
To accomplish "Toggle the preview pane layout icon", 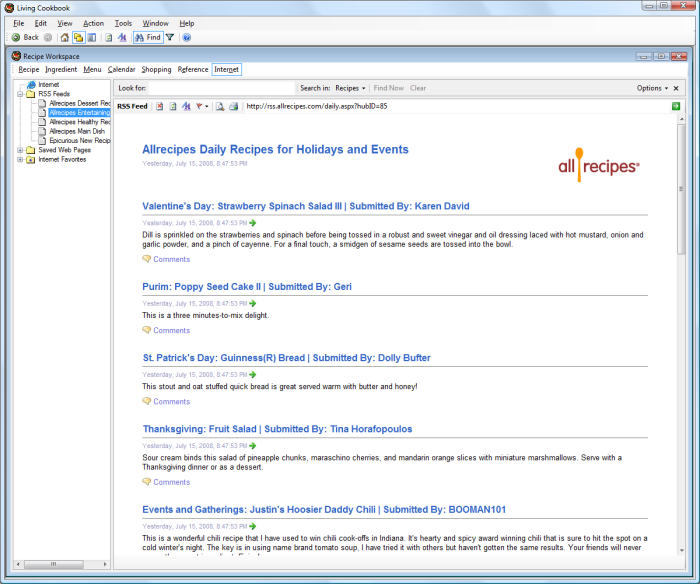I will pos(92,38).
